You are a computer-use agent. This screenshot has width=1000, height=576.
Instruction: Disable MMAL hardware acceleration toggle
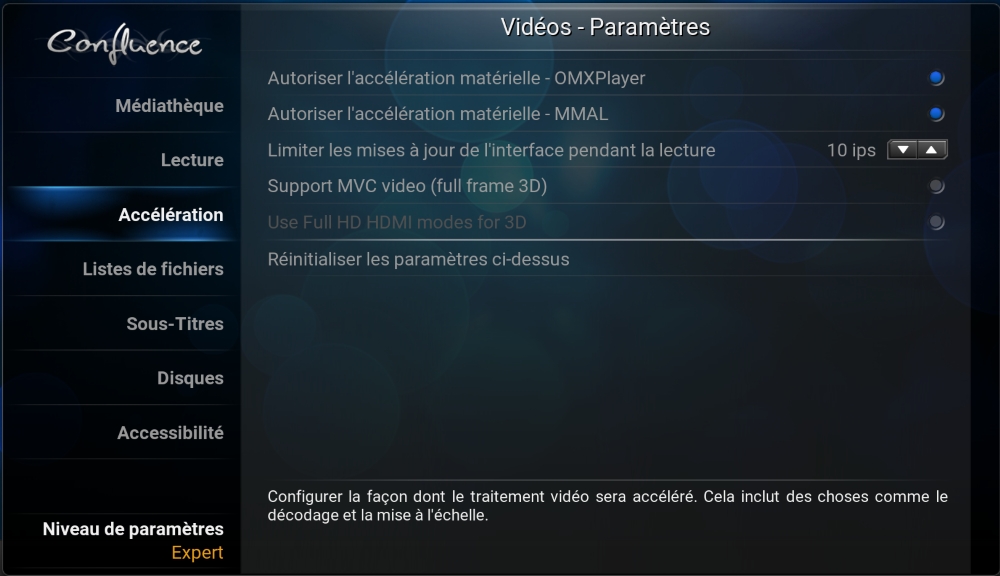936,114
